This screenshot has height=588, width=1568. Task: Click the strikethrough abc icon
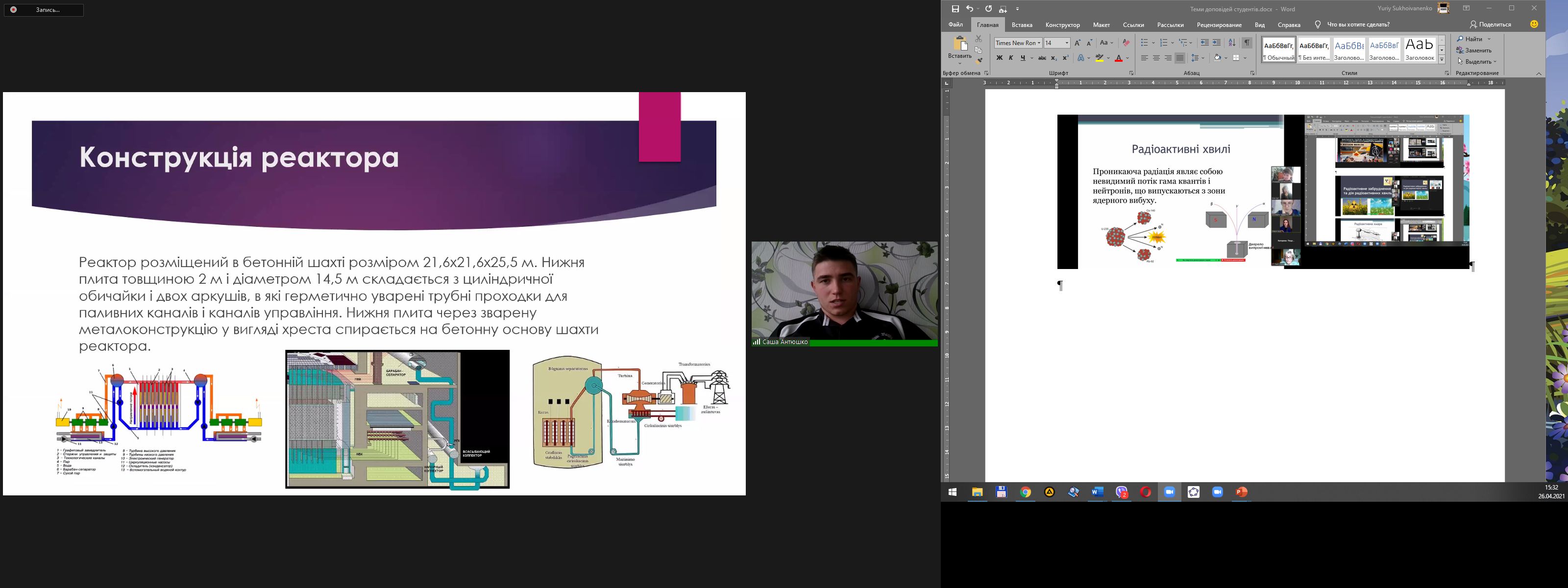(1042, 58)
